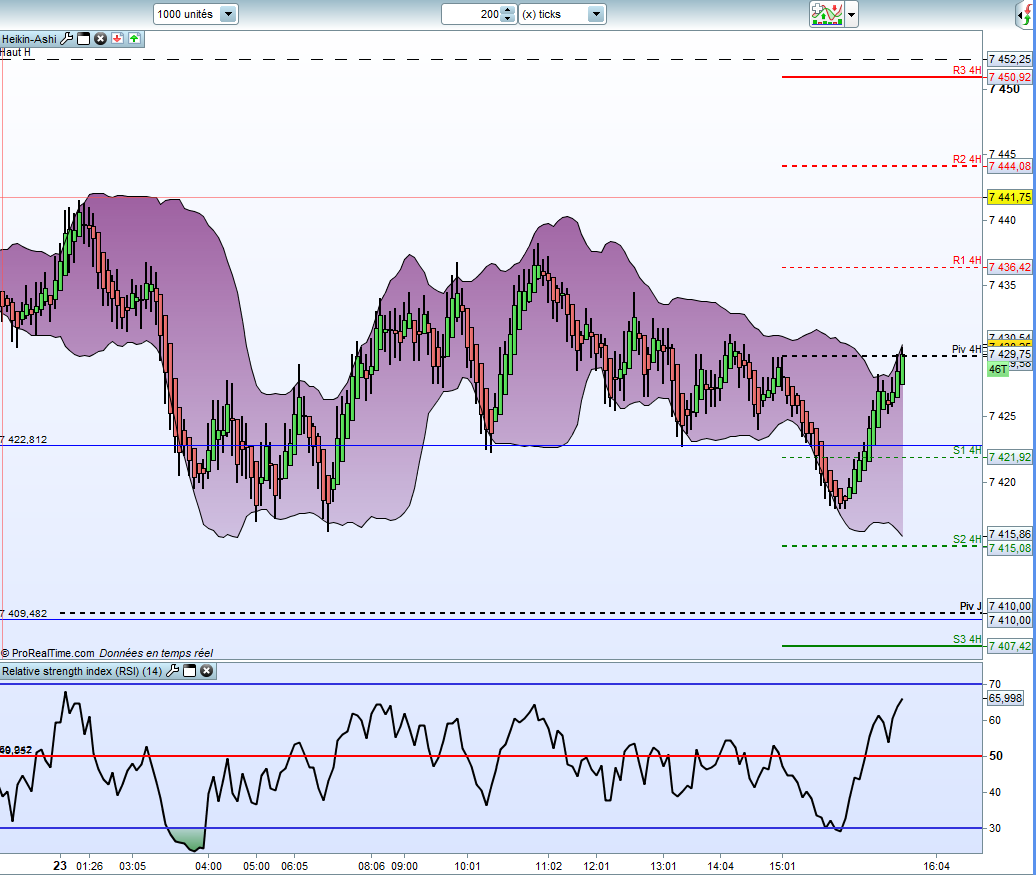Click the S3 4H support label
The height and width of the screenshot is (875, 1036).
(x=967, y=639)
